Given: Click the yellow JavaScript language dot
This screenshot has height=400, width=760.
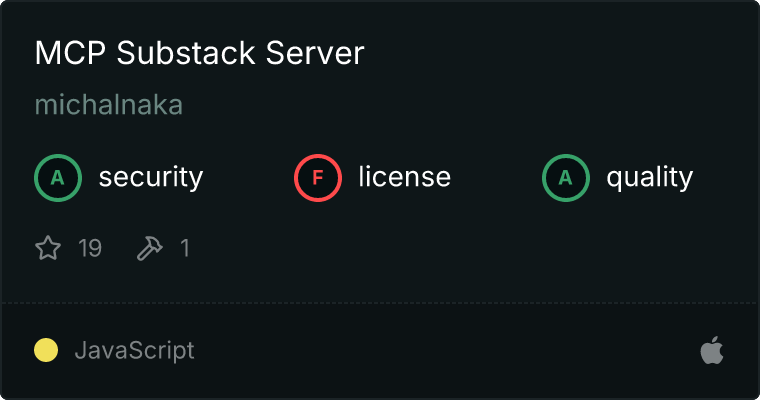Looking at the screenshot, I should point(46,350).
